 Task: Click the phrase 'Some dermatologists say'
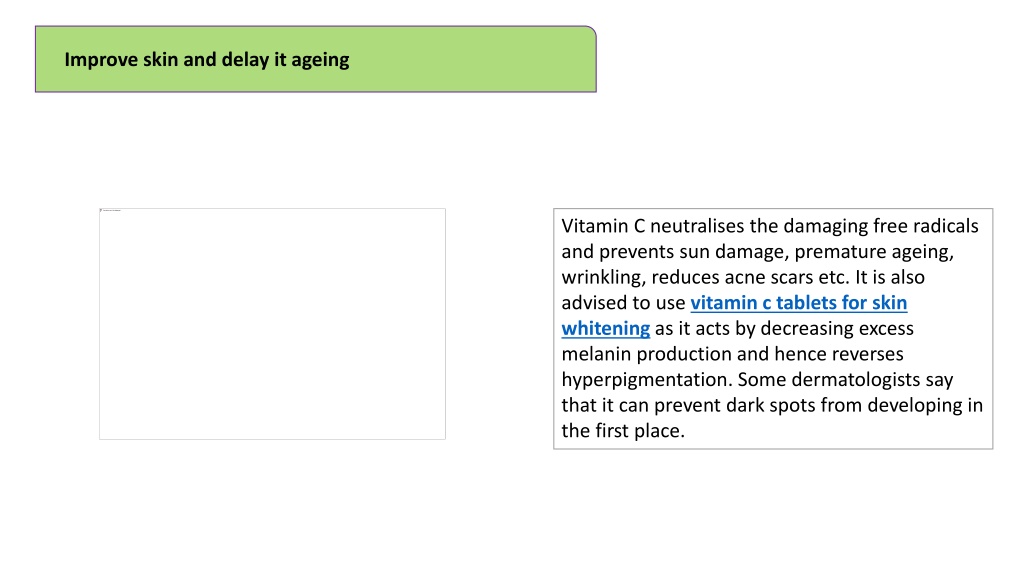[845, 380]
